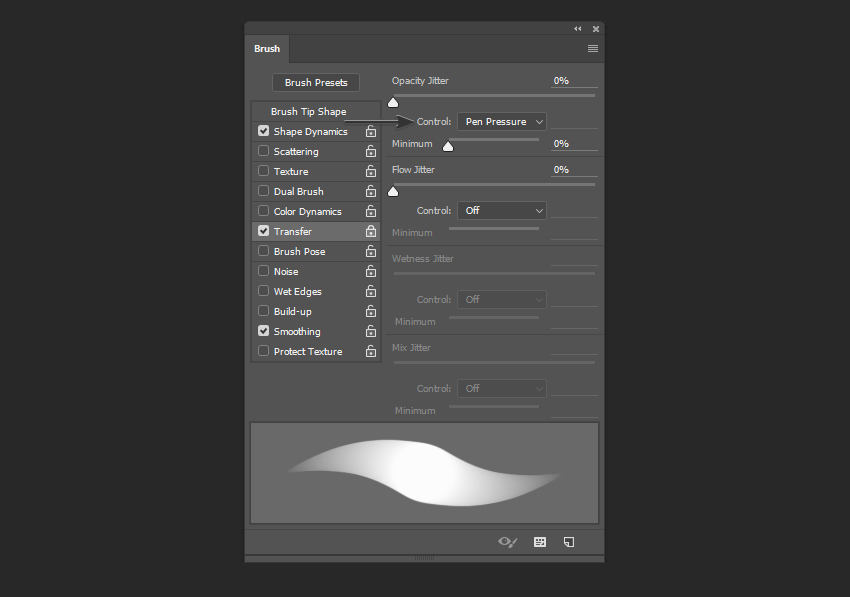
Task: Select the Scattering options row label
Action: [x=296, y=152]
